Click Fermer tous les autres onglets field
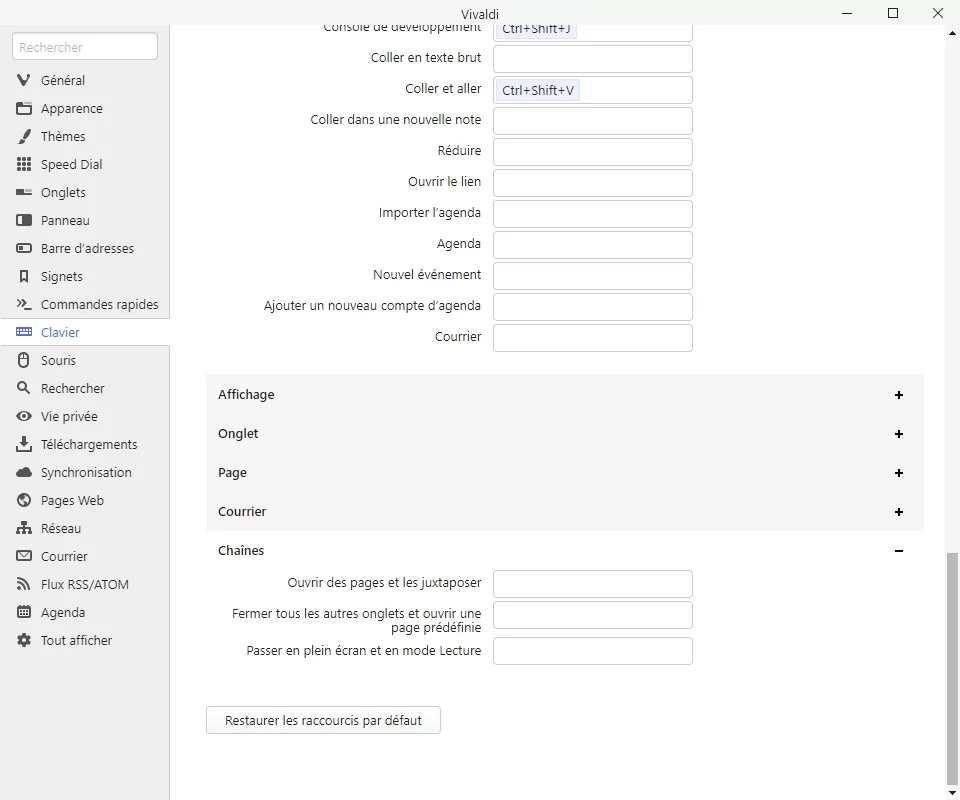This screenshot has width=960, height=800. coord(593,615)
